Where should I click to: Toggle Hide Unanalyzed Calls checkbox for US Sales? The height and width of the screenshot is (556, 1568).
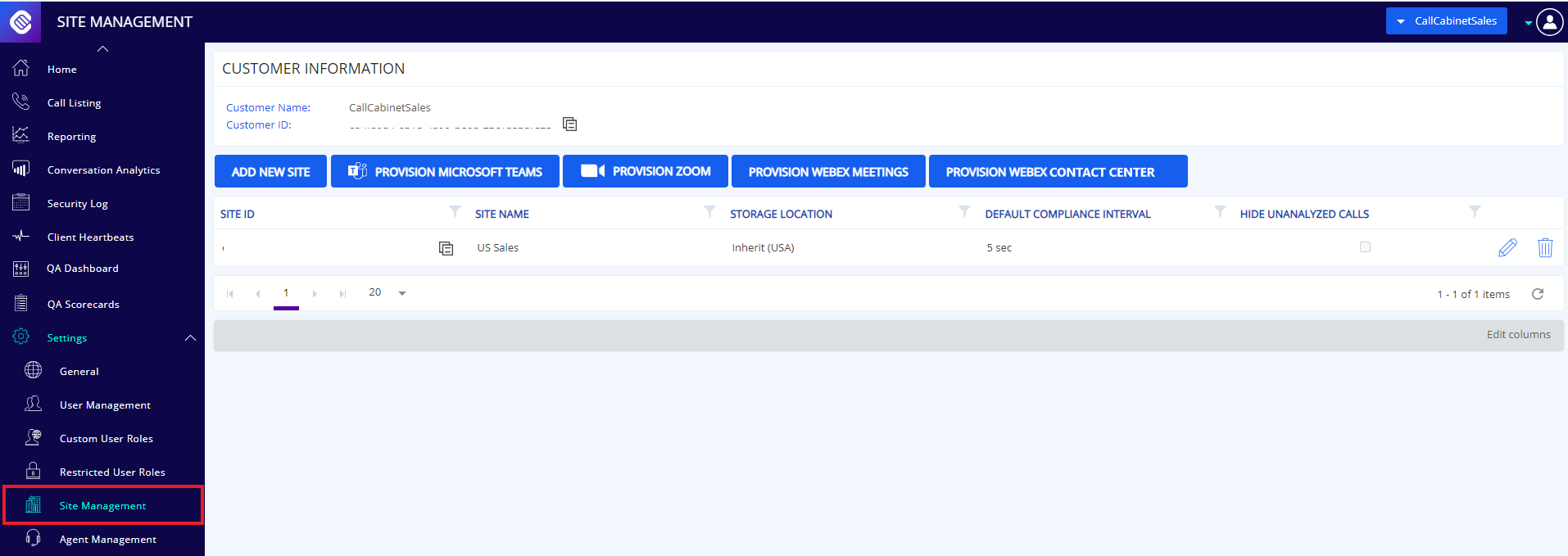click(1365, 247)
